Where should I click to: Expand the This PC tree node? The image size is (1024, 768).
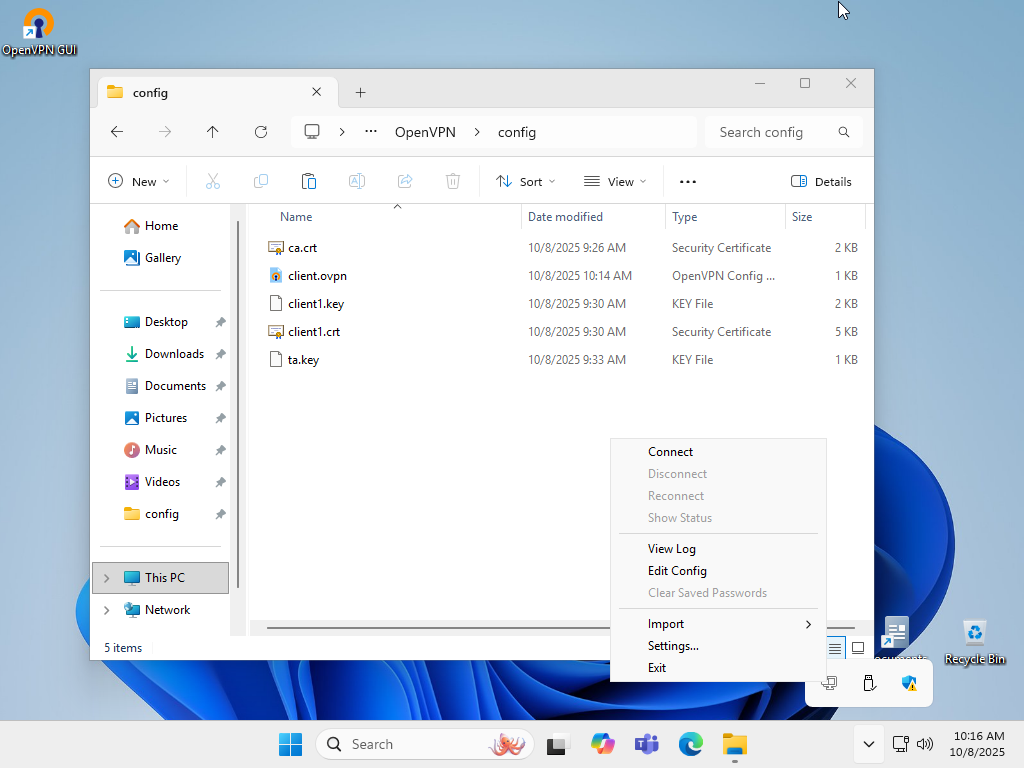pos(107,578)
